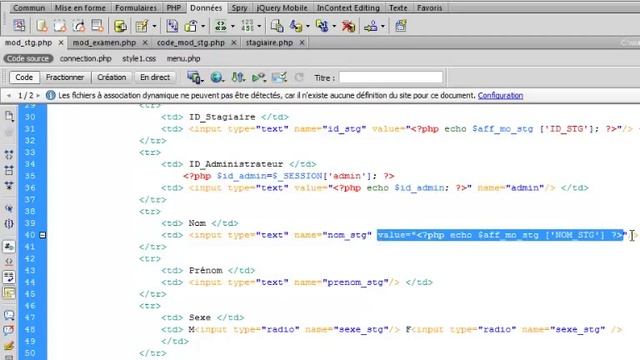
Task: Open the User Authentication dropdown arrow
Action: point(382,27)
